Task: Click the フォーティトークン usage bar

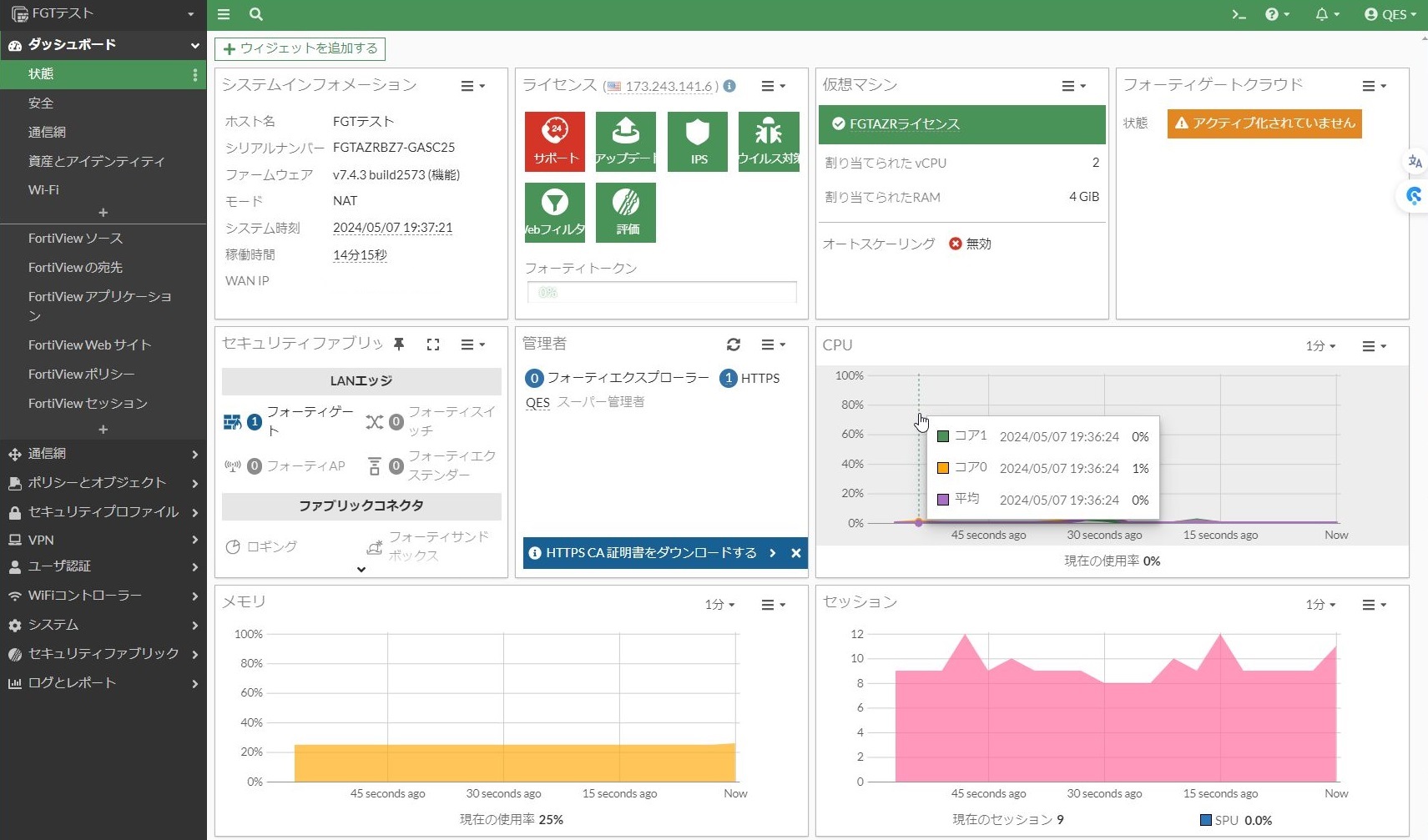Action: pos(662,292)
